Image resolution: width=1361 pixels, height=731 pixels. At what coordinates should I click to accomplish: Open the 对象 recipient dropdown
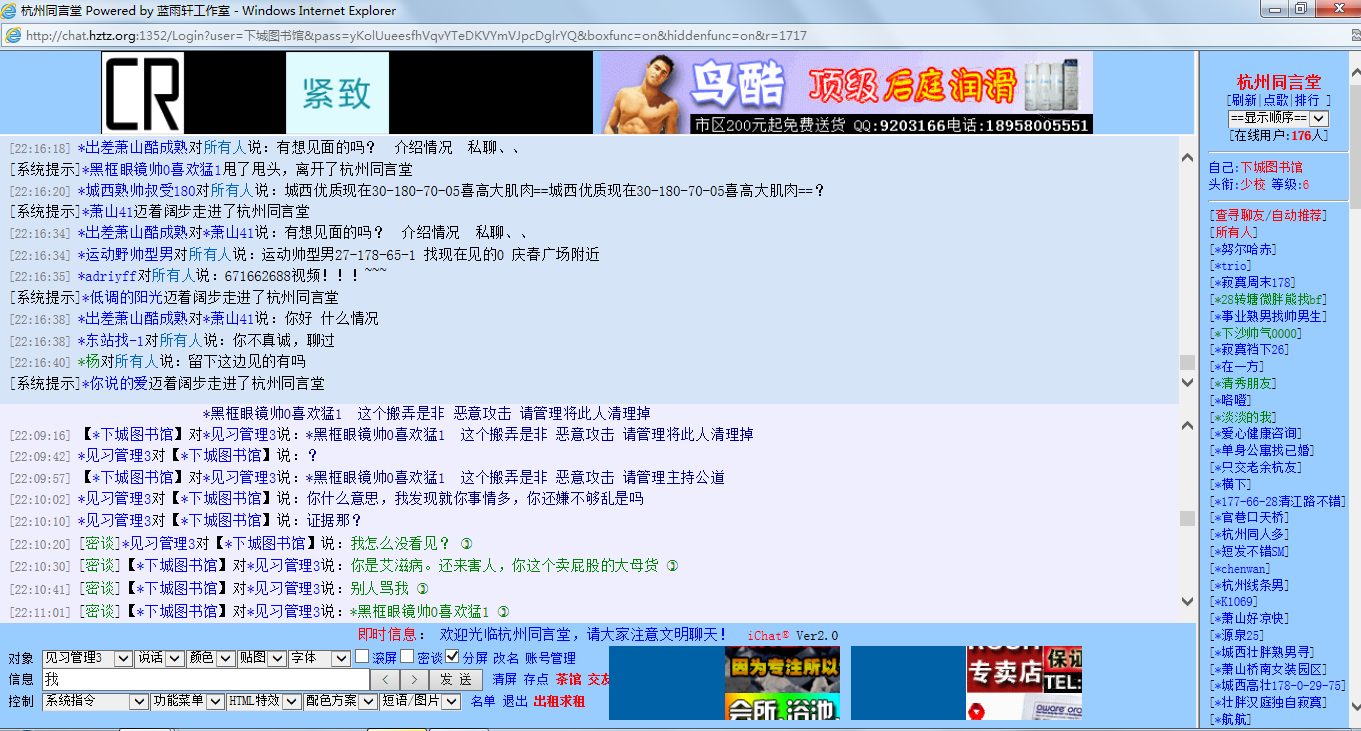point(87,658)
